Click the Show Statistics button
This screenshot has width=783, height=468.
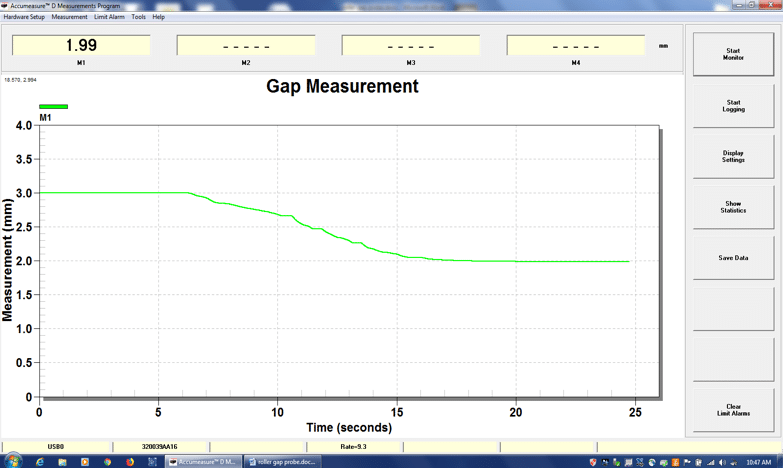click(733, 207)
